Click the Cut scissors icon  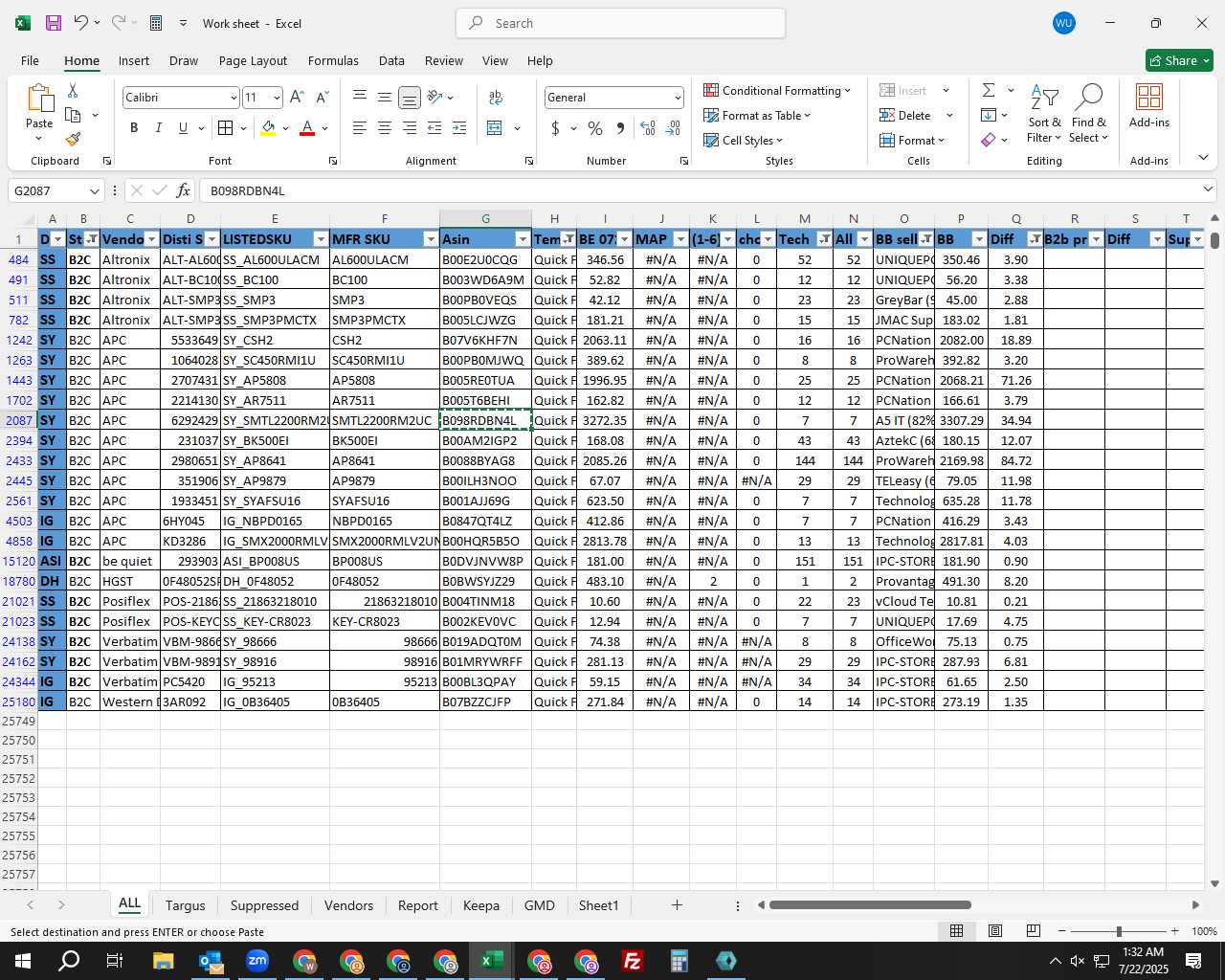pyautogui.click(x=73, y=90)
